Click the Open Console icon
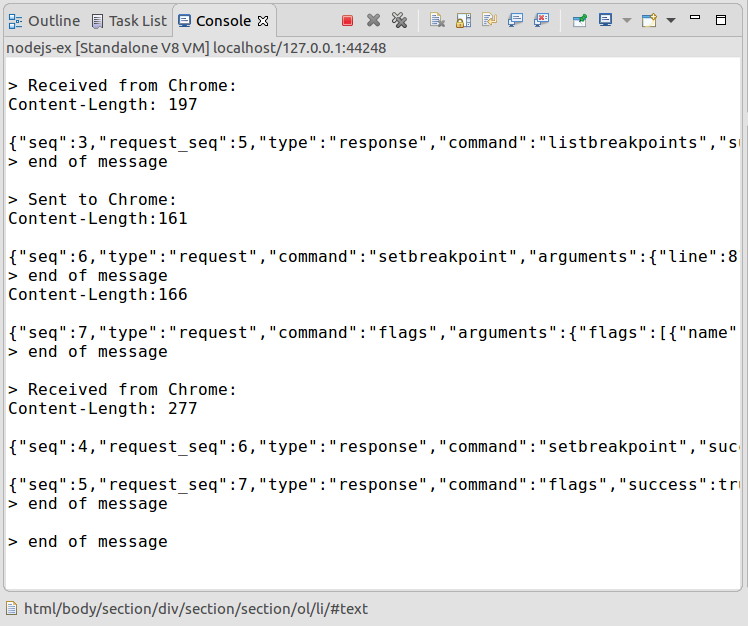The width and height of the screenshot is (748, 626). [649, 20]
